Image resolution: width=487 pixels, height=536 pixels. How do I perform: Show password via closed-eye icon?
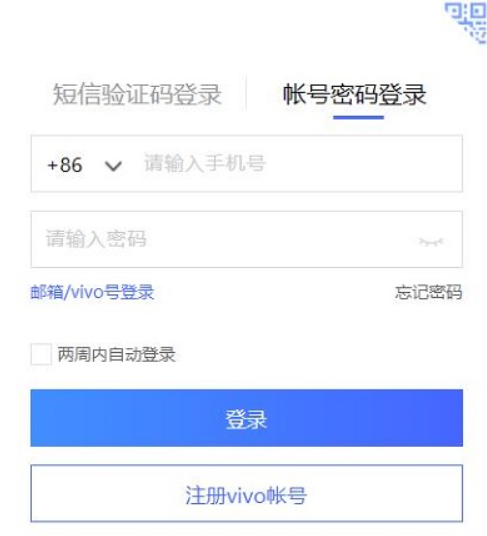coord(431,242)
